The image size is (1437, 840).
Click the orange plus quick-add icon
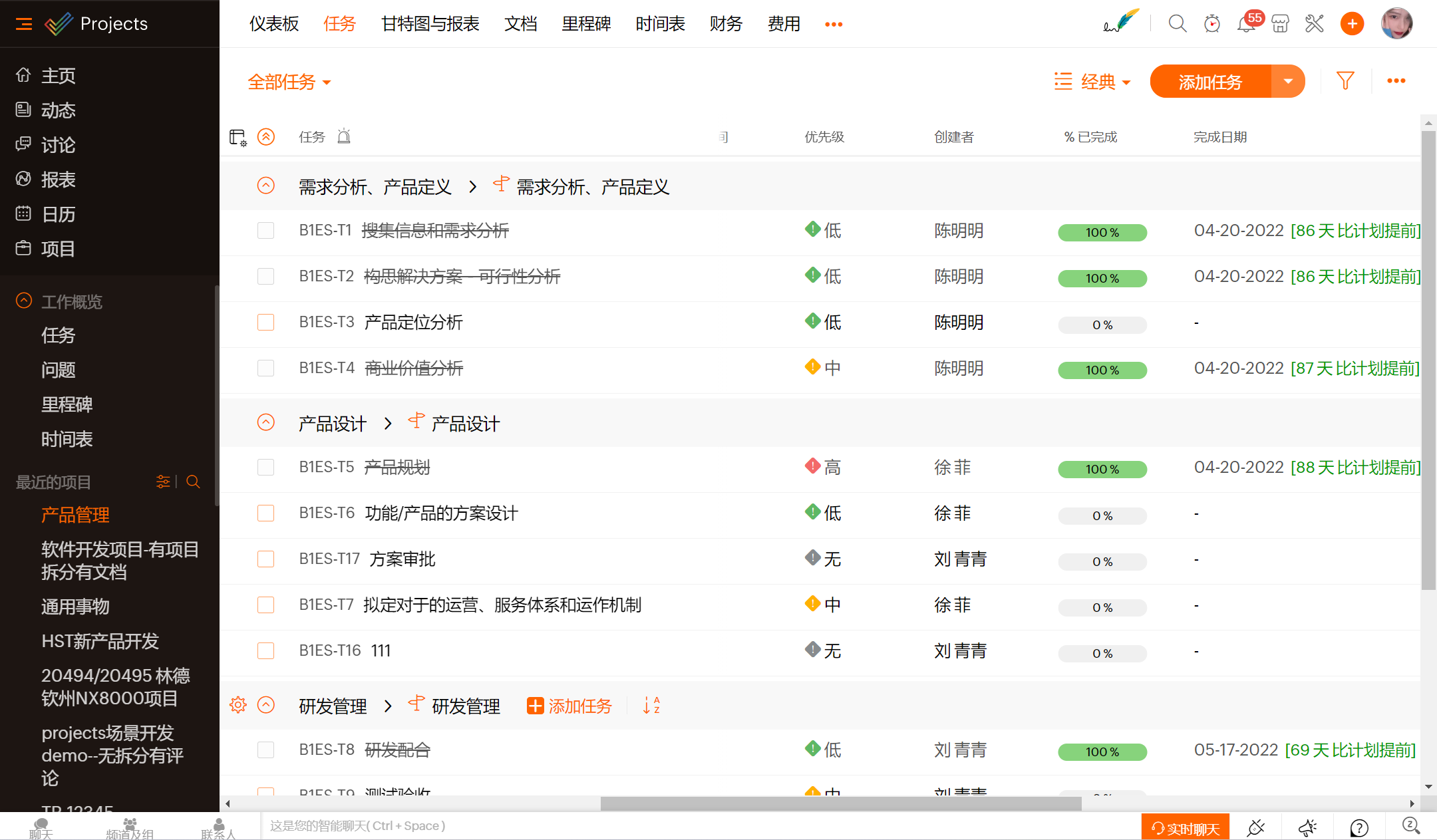[x=1352, y=25]
